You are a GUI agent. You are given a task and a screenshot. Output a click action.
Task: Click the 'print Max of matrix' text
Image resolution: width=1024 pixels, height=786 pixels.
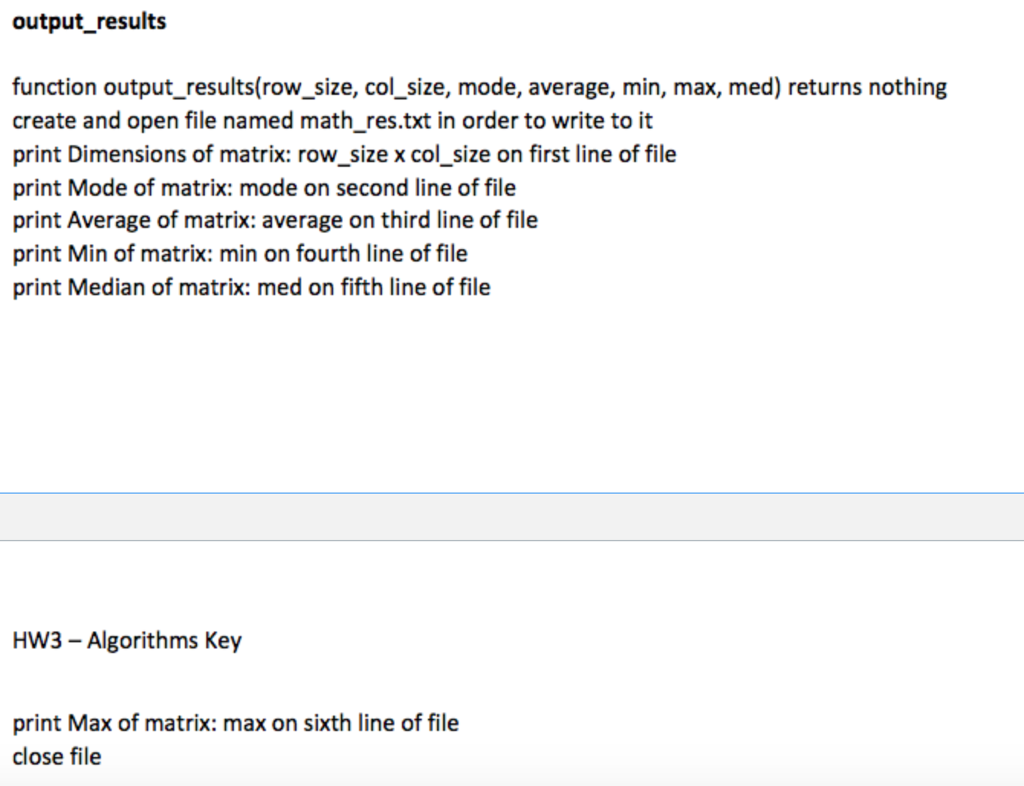pos(114,723)
